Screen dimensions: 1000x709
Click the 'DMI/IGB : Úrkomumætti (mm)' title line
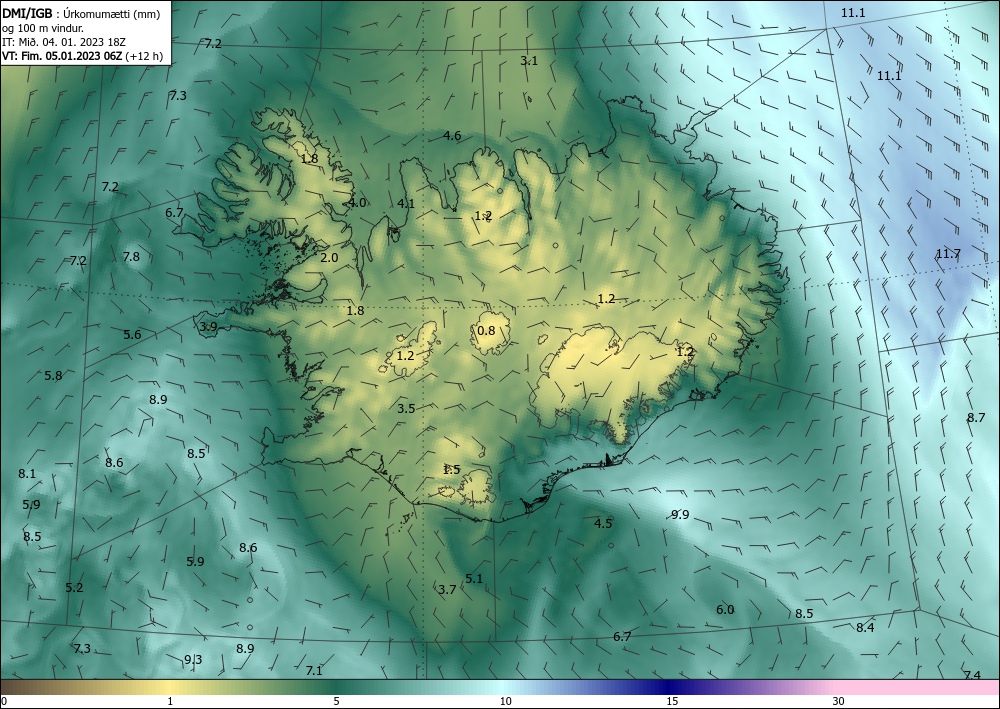coord(80,13)
